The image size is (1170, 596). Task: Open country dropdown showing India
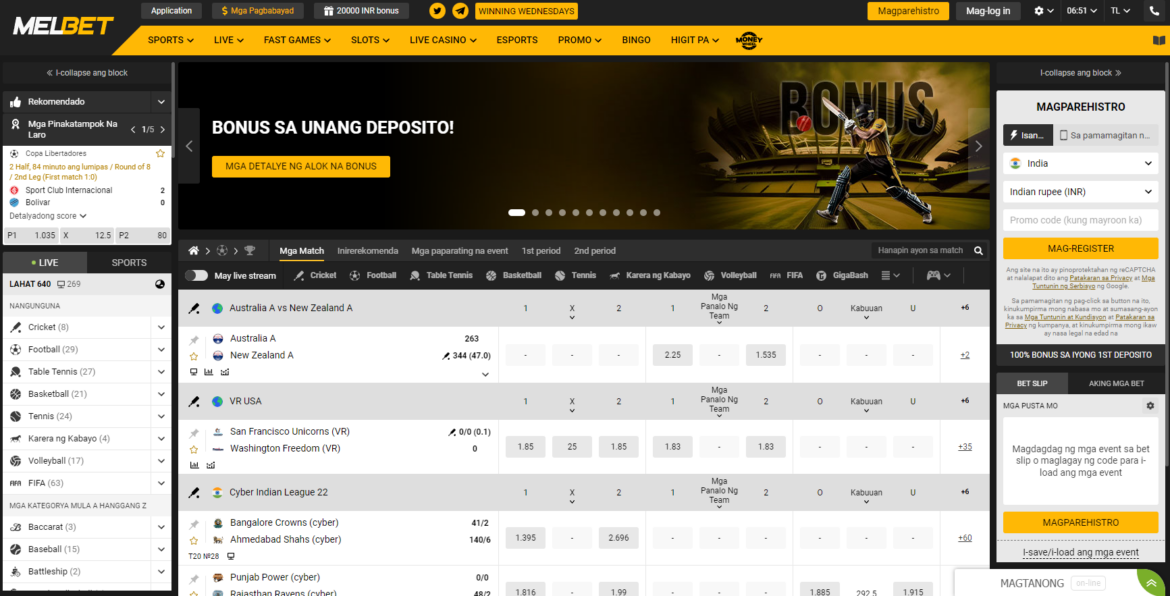(x=1080, y=163)
